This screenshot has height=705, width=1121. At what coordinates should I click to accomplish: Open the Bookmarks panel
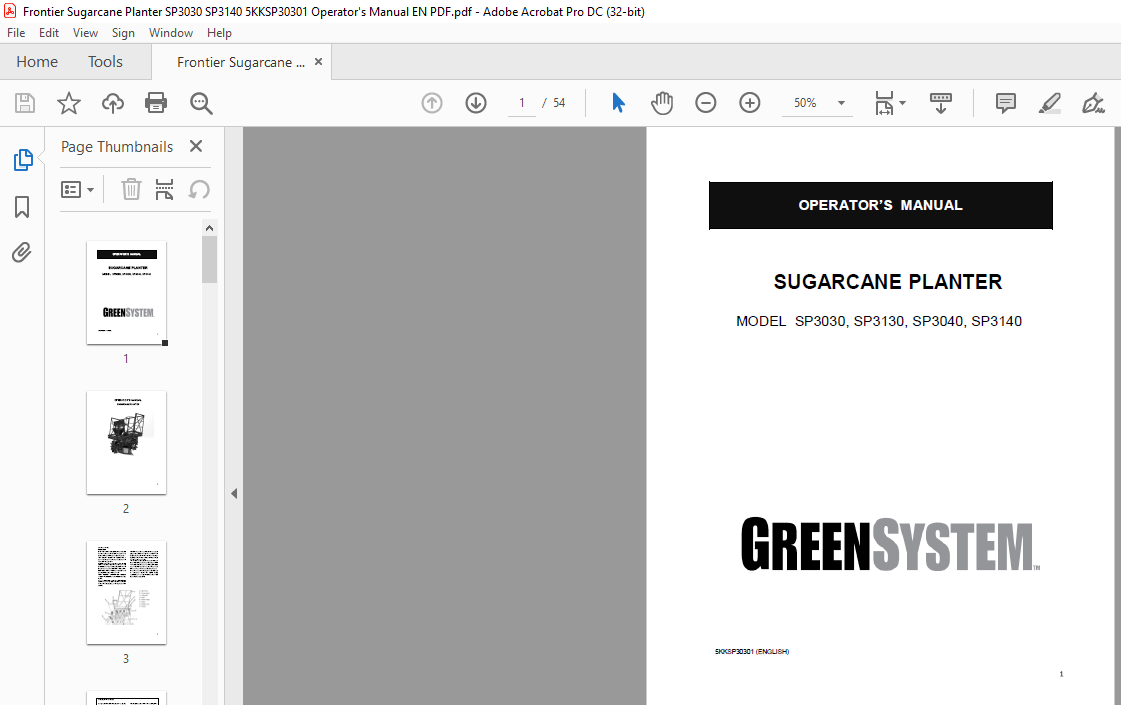(22, 207)
